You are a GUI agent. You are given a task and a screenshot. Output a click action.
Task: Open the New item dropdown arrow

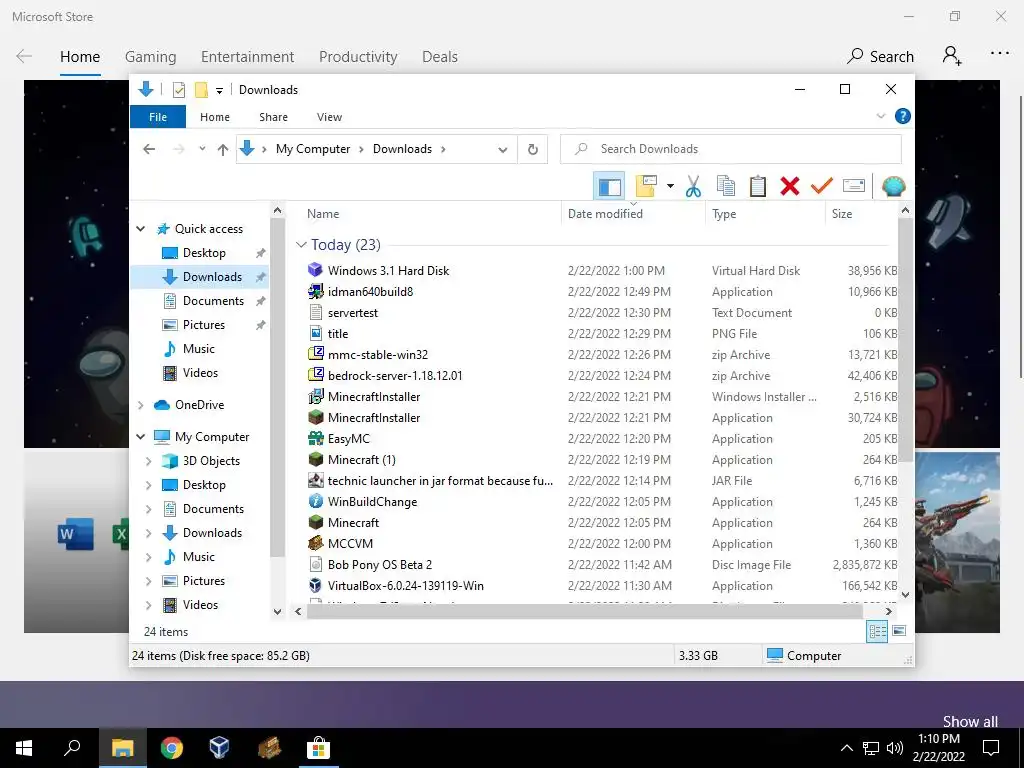670,186
